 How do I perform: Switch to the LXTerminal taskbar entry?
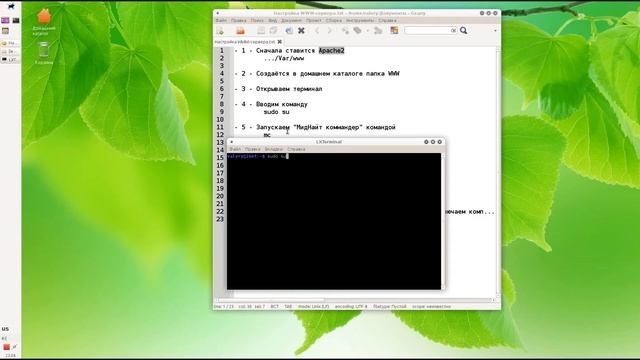[x=10, y=60]
